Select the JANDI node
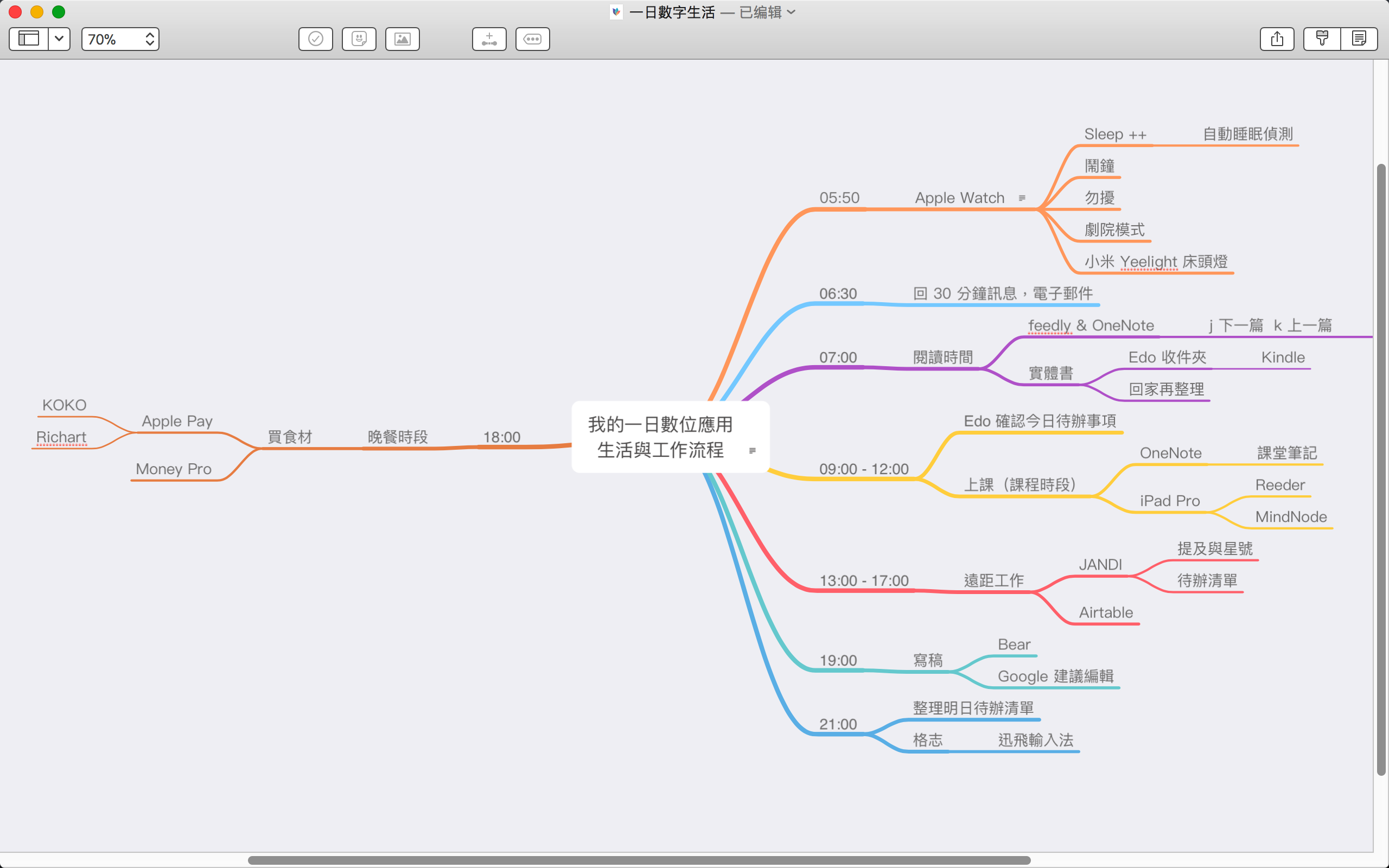The width and height of the screenshot is (1389, 868). pyautogui.click(x=1100, y=565)
